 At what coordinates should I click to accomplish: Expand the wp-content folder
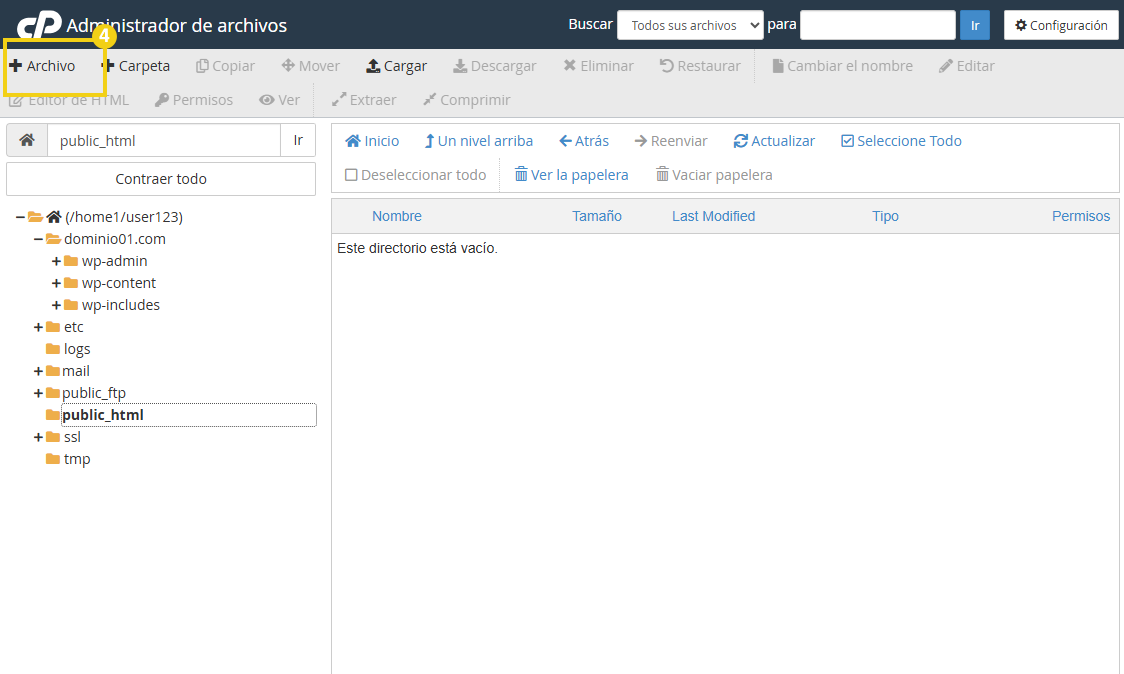56,283
